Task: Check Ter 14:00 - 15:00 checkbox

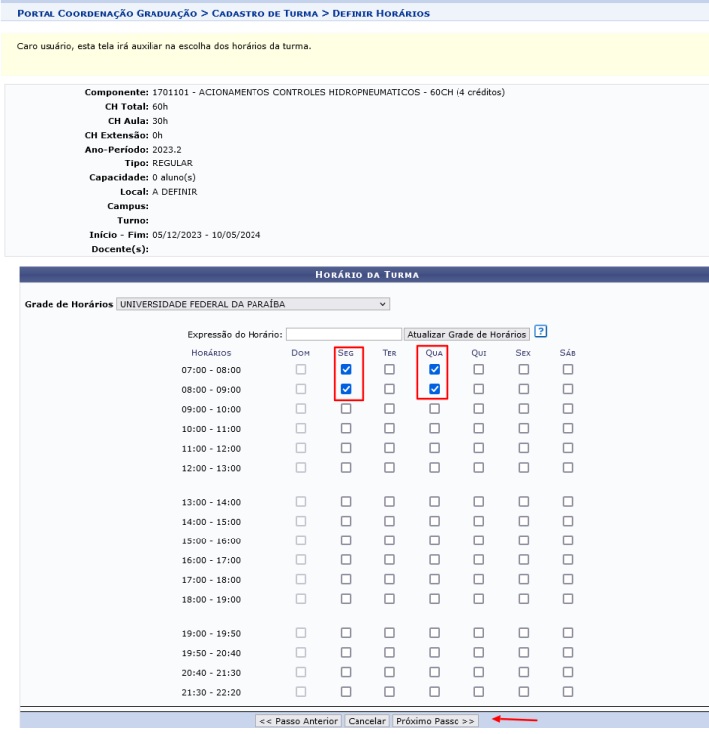Action: 389,521
